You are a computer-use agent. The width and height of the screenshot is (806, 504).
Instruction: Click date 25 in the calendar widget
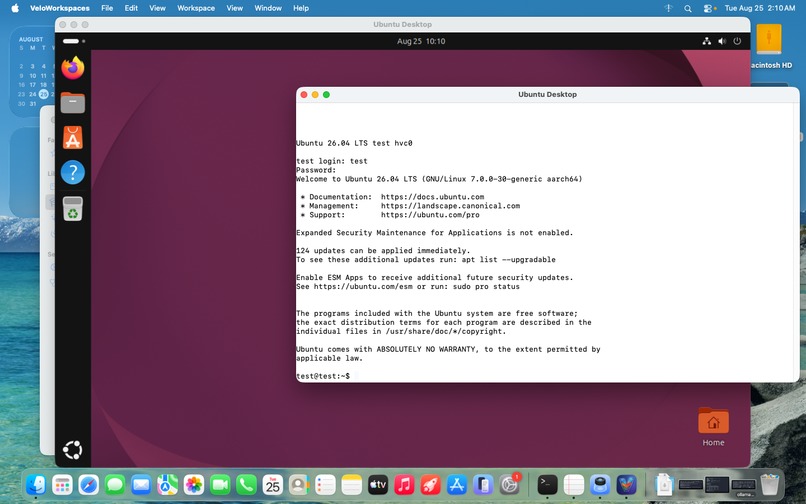[44, 94]
